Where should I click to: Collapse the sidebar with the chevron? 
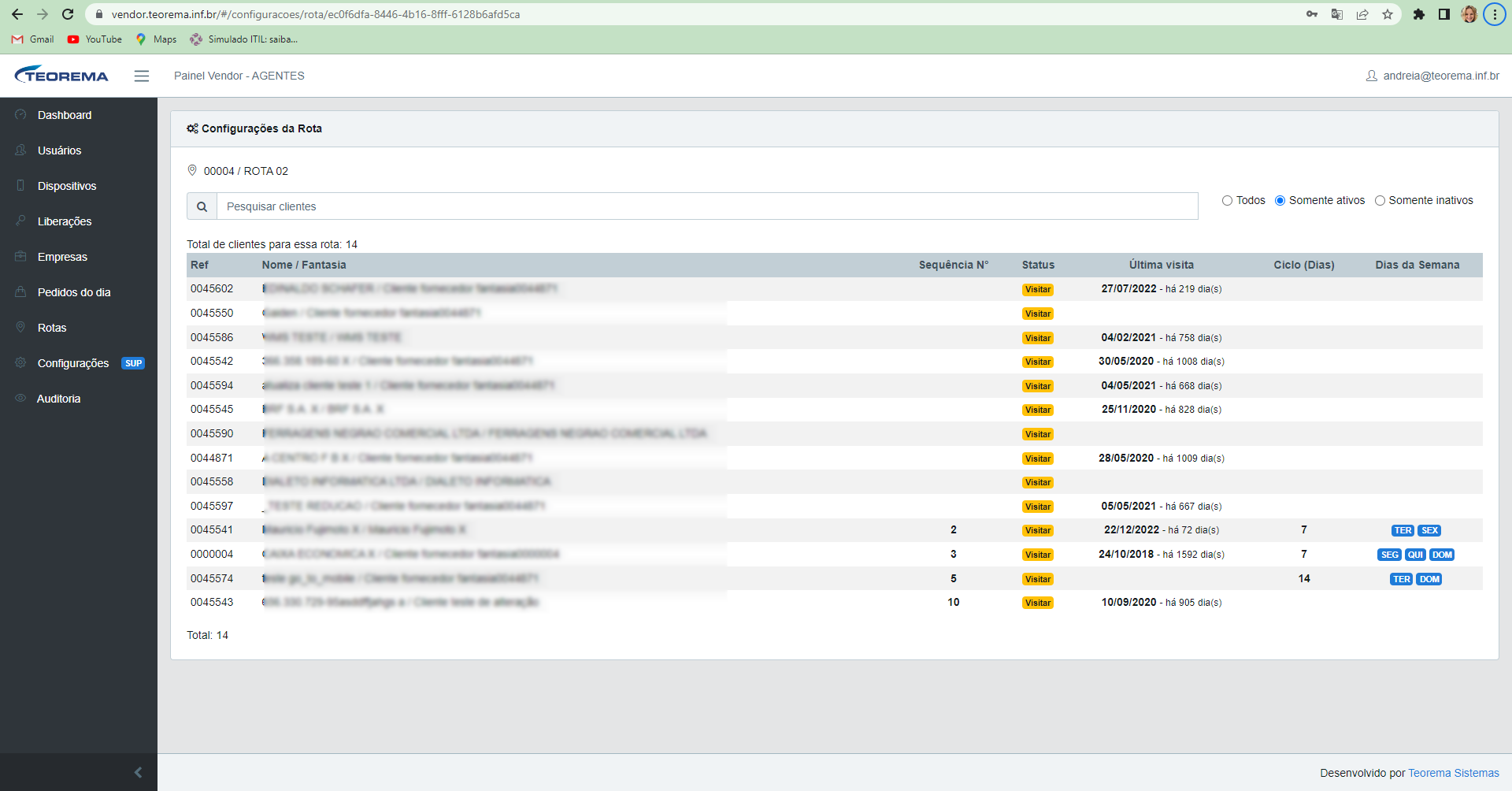coord(138,772)
